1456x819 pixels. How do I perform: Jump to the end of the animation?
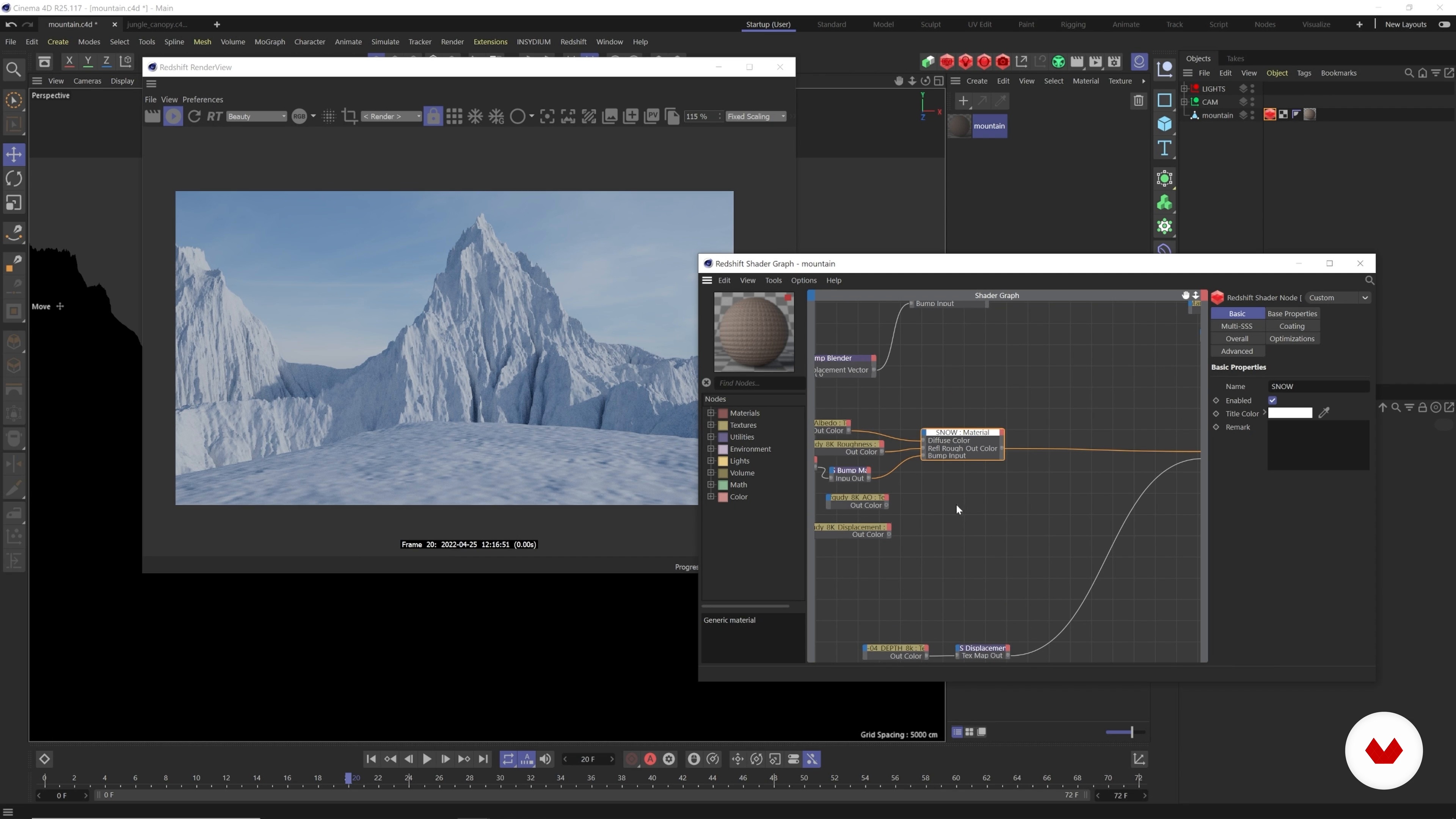pyautogui.click(x=483, y=759)
